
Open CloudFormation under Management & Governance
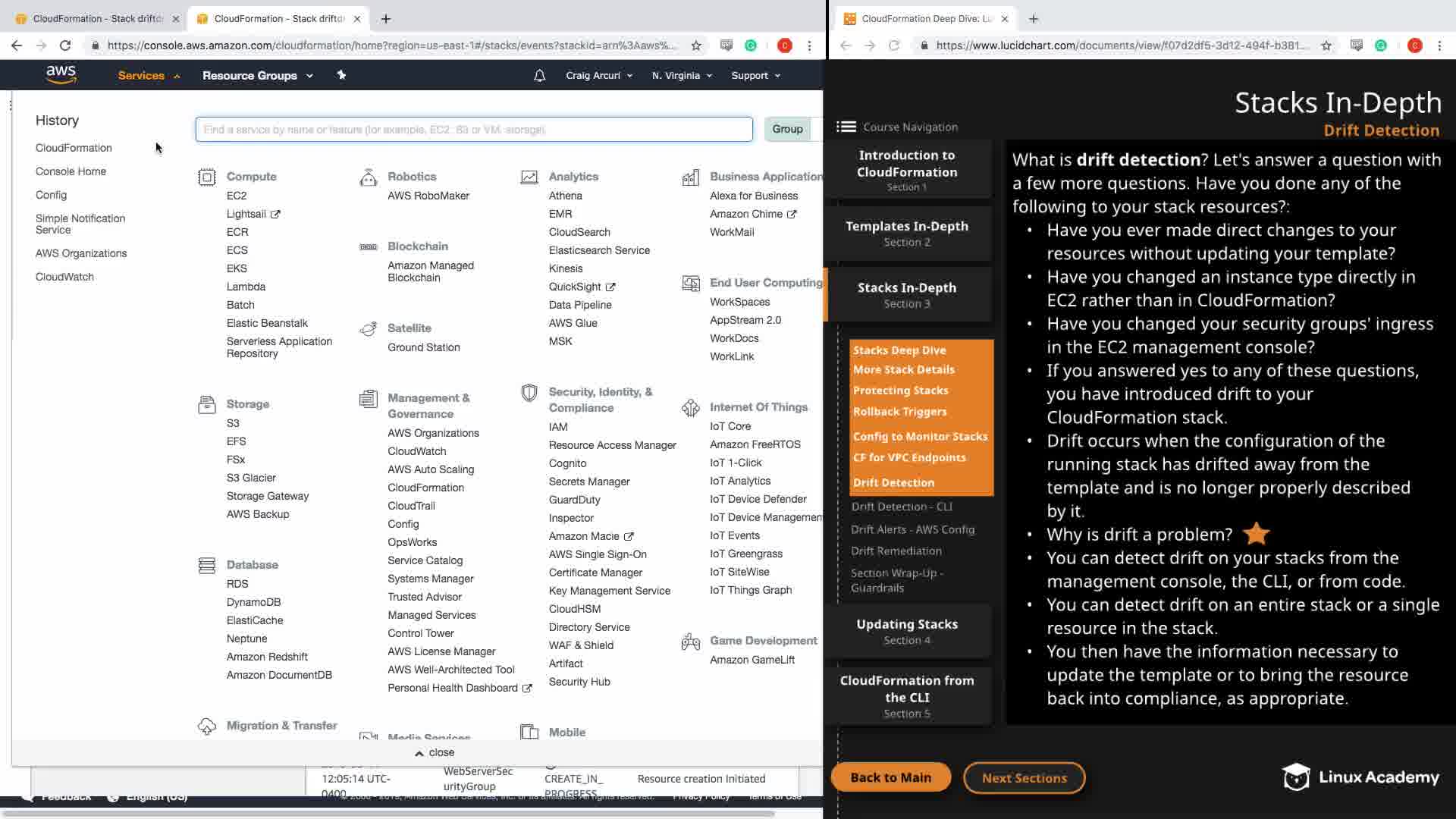click(425, 488)
